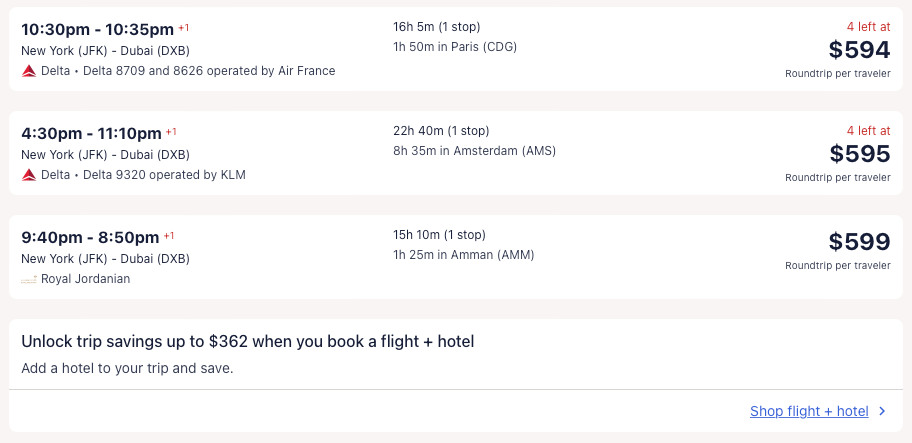Viewport: 912px width, 443px height.
Task: Click the Royal Jordanian airline logo
Action: (29, 279)
